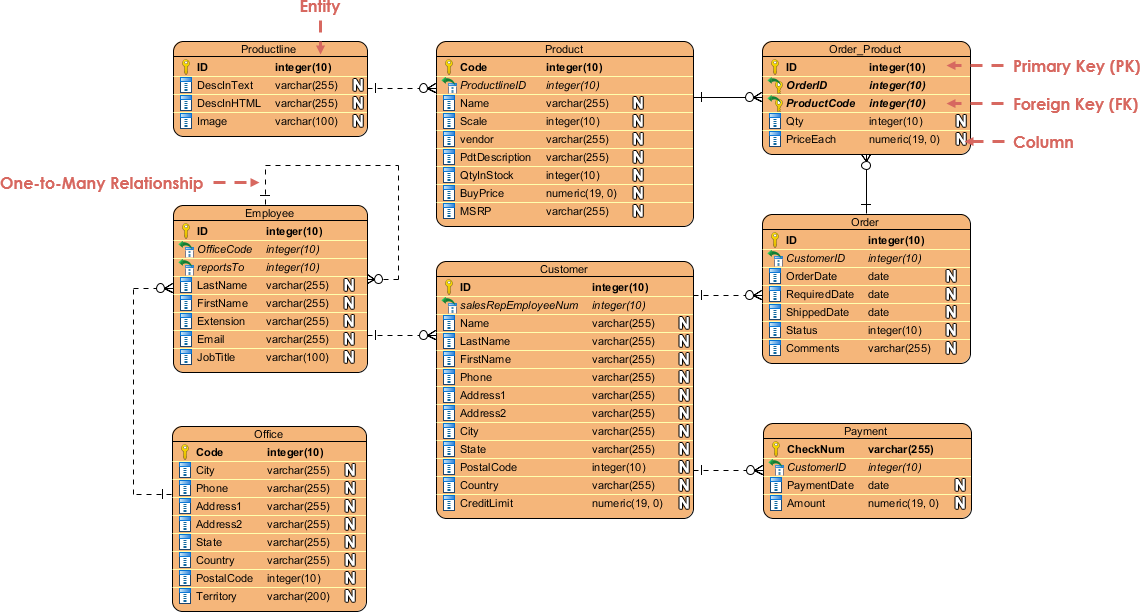Click the PriceEach column name
1140x612 pixels.
(x=811, y=140)
